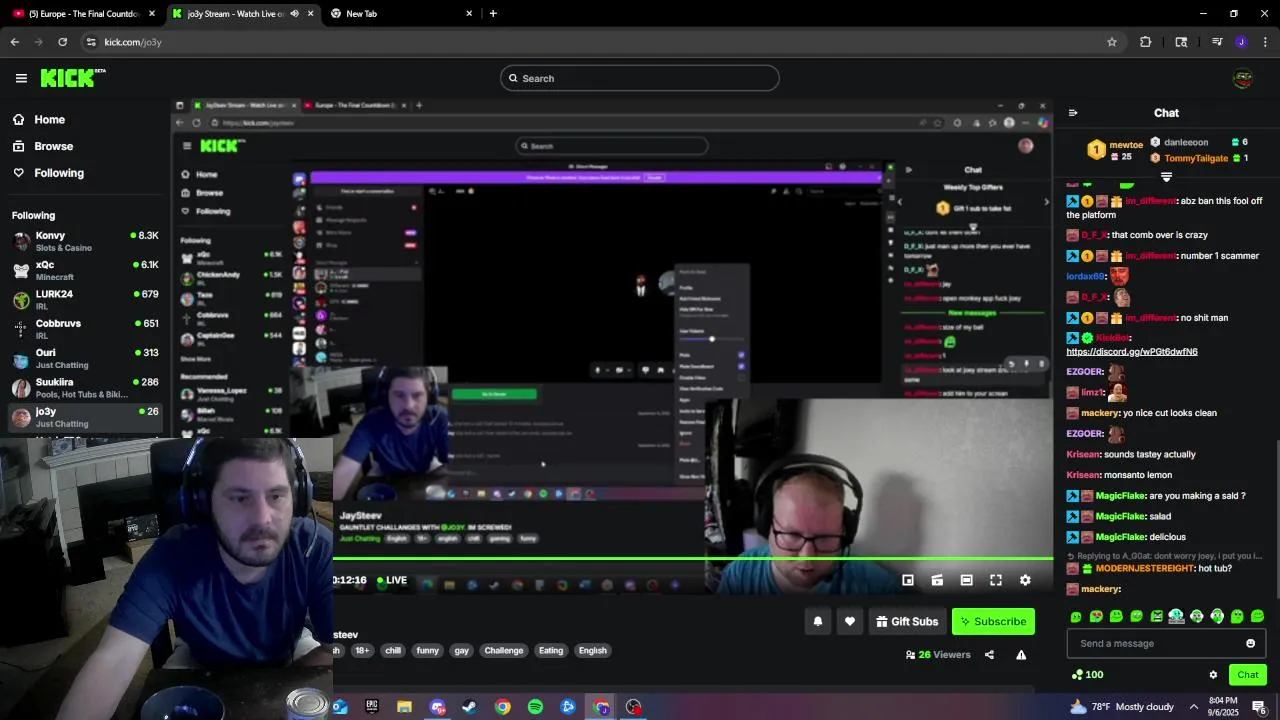The height and width of the screenshot is (720, 1280).
Task: Click the Gift Subs button
Action: (907, 621)
